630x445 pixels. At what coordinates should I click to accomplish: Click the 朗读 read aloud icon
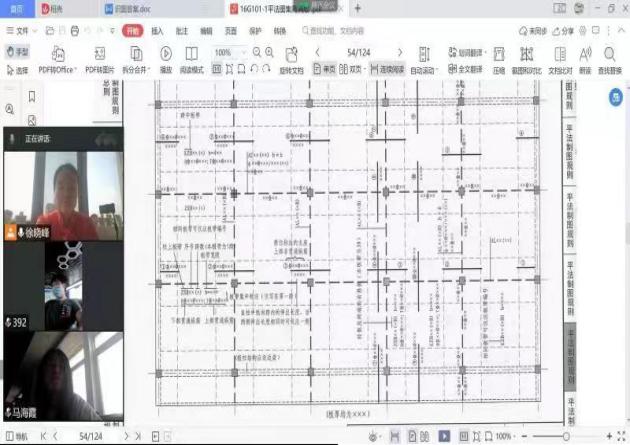[x=585, y=53]
